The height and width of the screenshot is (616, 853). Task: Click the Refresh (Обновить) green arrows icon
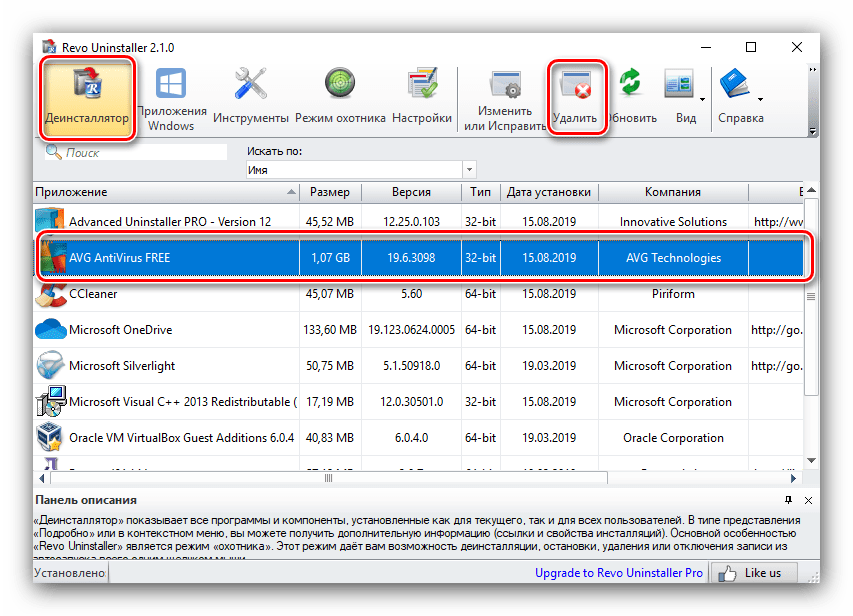pyautogui.click(x=631, y=84)
